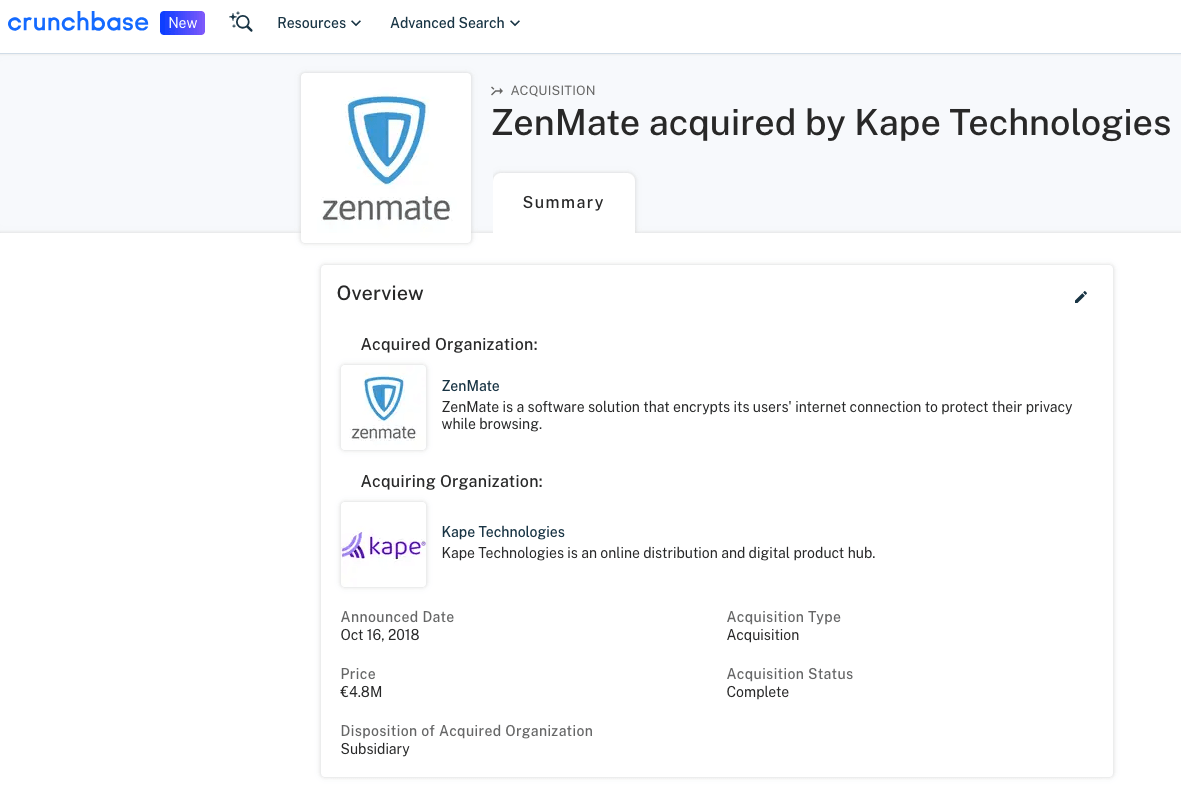Image resolution: width=1181 pixels, height=785 pixels.
Task: Edit the Overview section with pencil icon
Action: (x=1081, y=297)
